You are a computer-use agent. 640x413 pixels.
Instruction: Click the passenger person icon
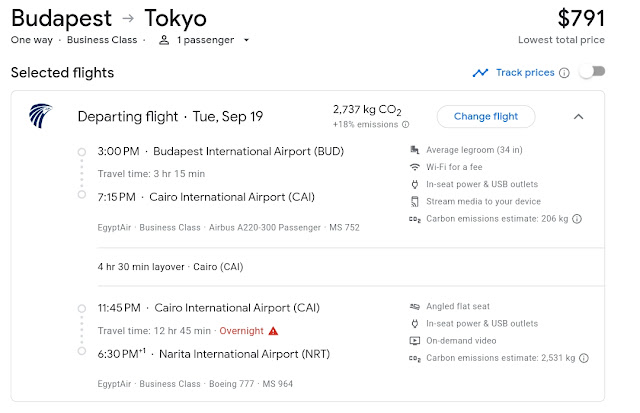164,40
